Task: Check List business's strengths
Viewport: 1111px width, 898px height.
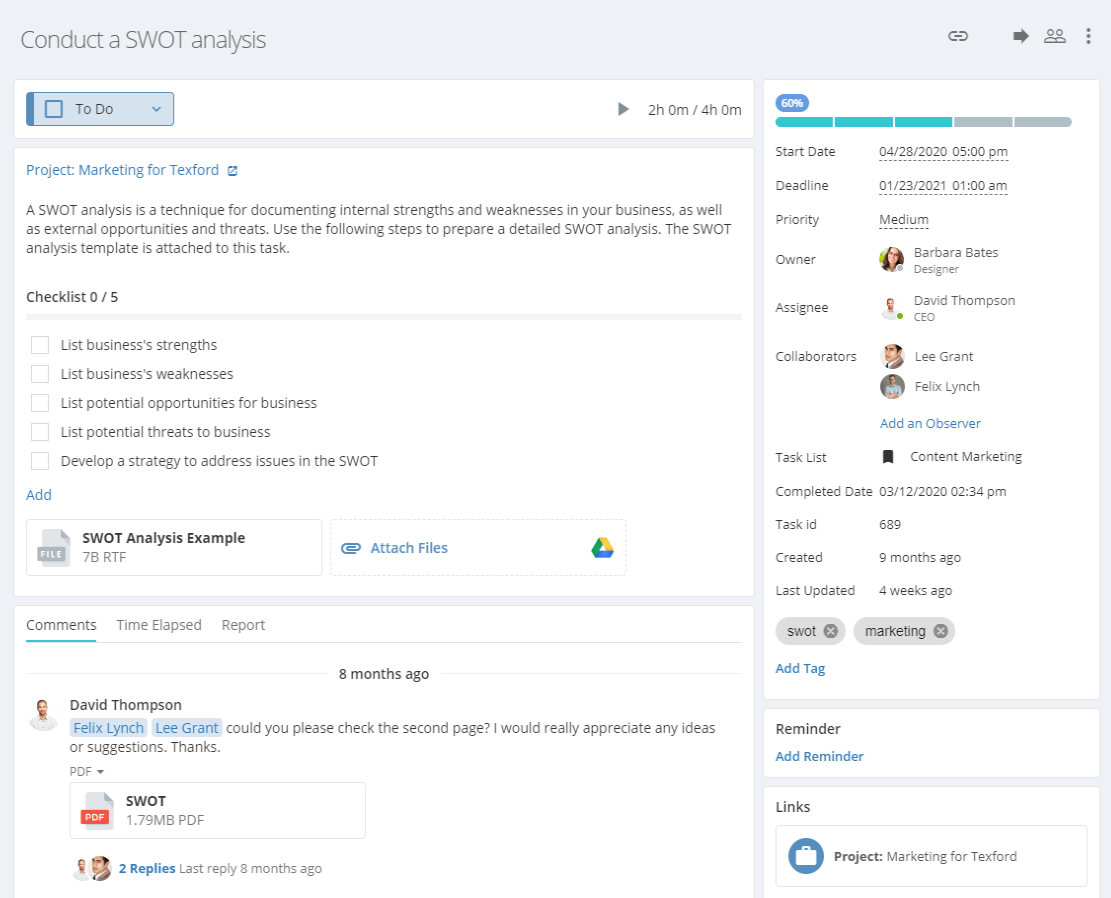Action: [40, 345]
